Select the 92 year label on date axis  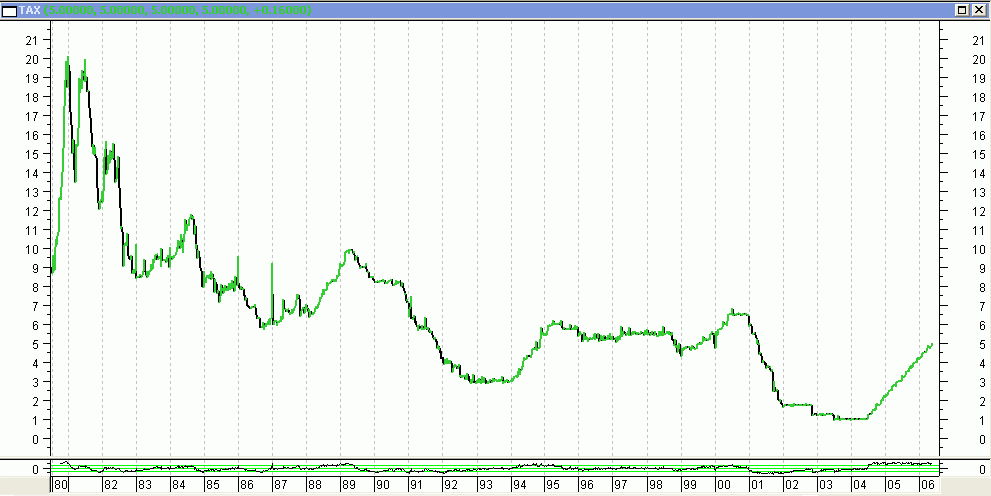(451, 485)
